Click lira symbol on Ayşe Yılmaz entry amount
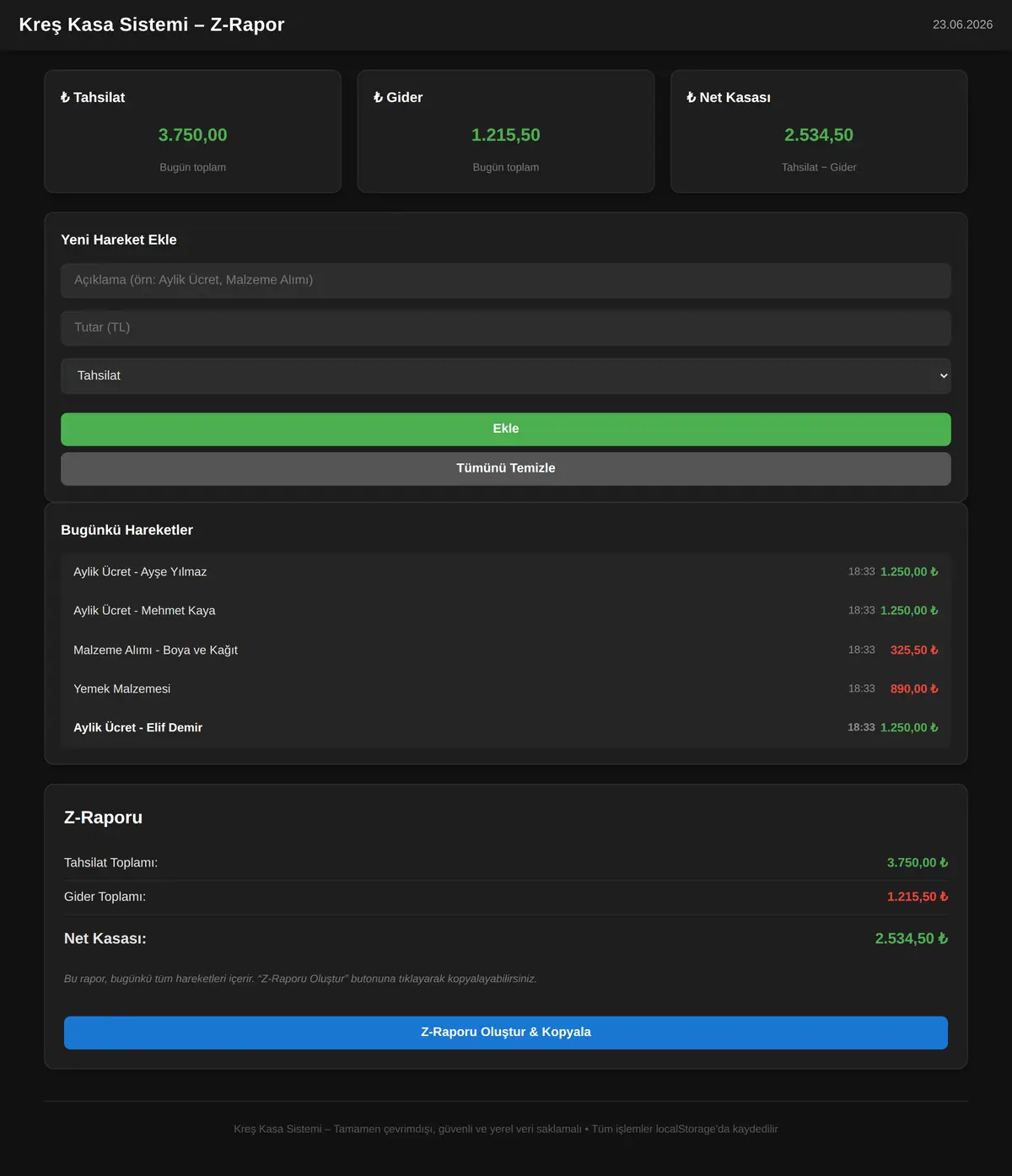This screenshot has width=1012, height=1176. point(934,572)
